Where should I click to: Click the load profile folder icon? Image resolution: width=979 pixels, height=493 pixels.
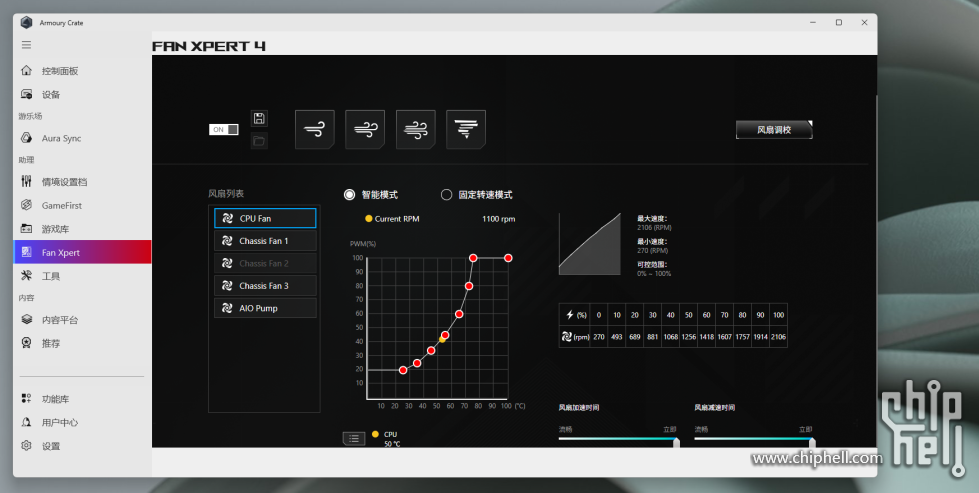point(259,141)
